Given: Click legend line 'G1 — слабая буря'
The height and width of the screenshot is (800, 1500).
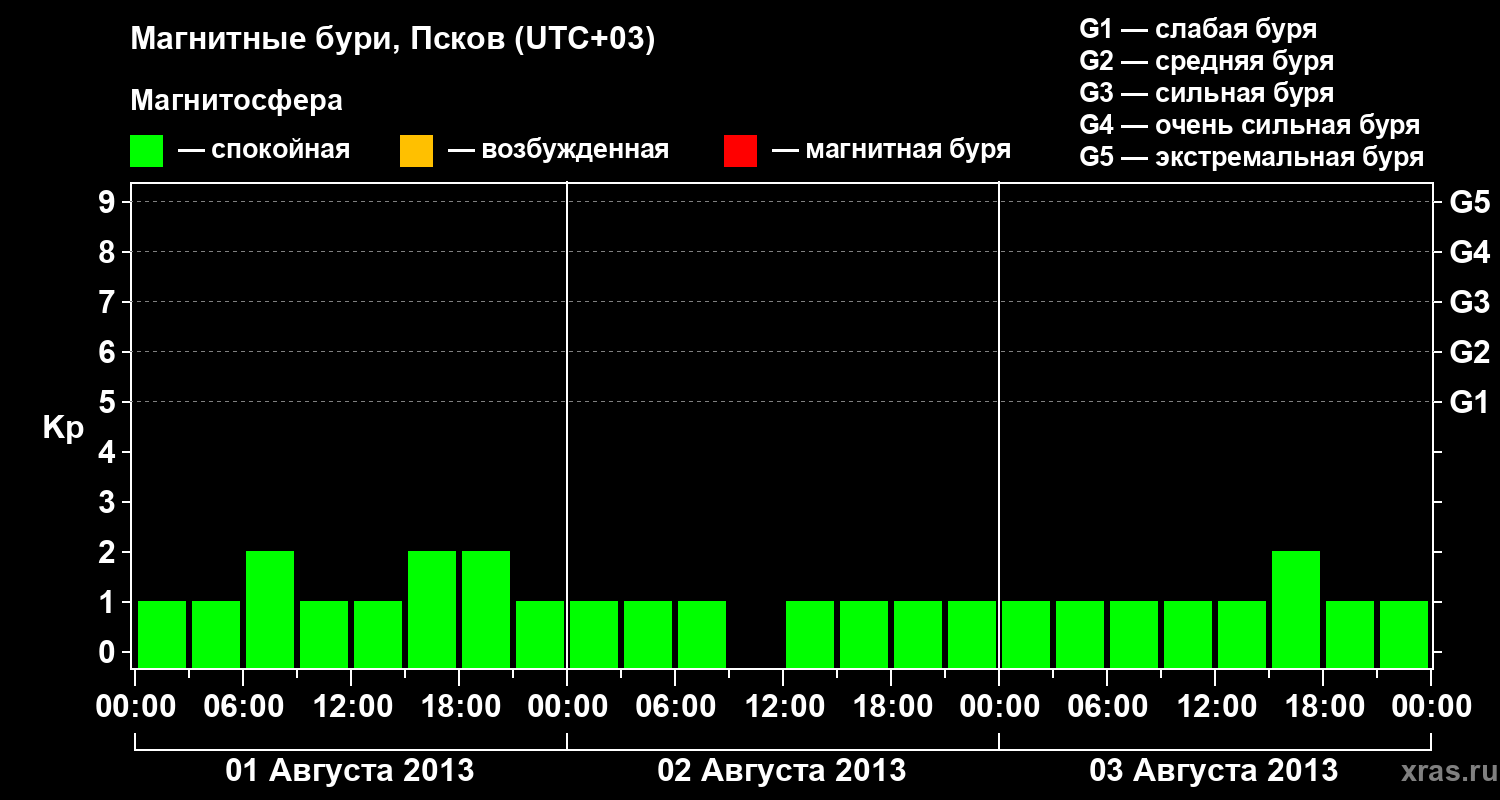Looking at the screenshot, I should click(1198, 28).
